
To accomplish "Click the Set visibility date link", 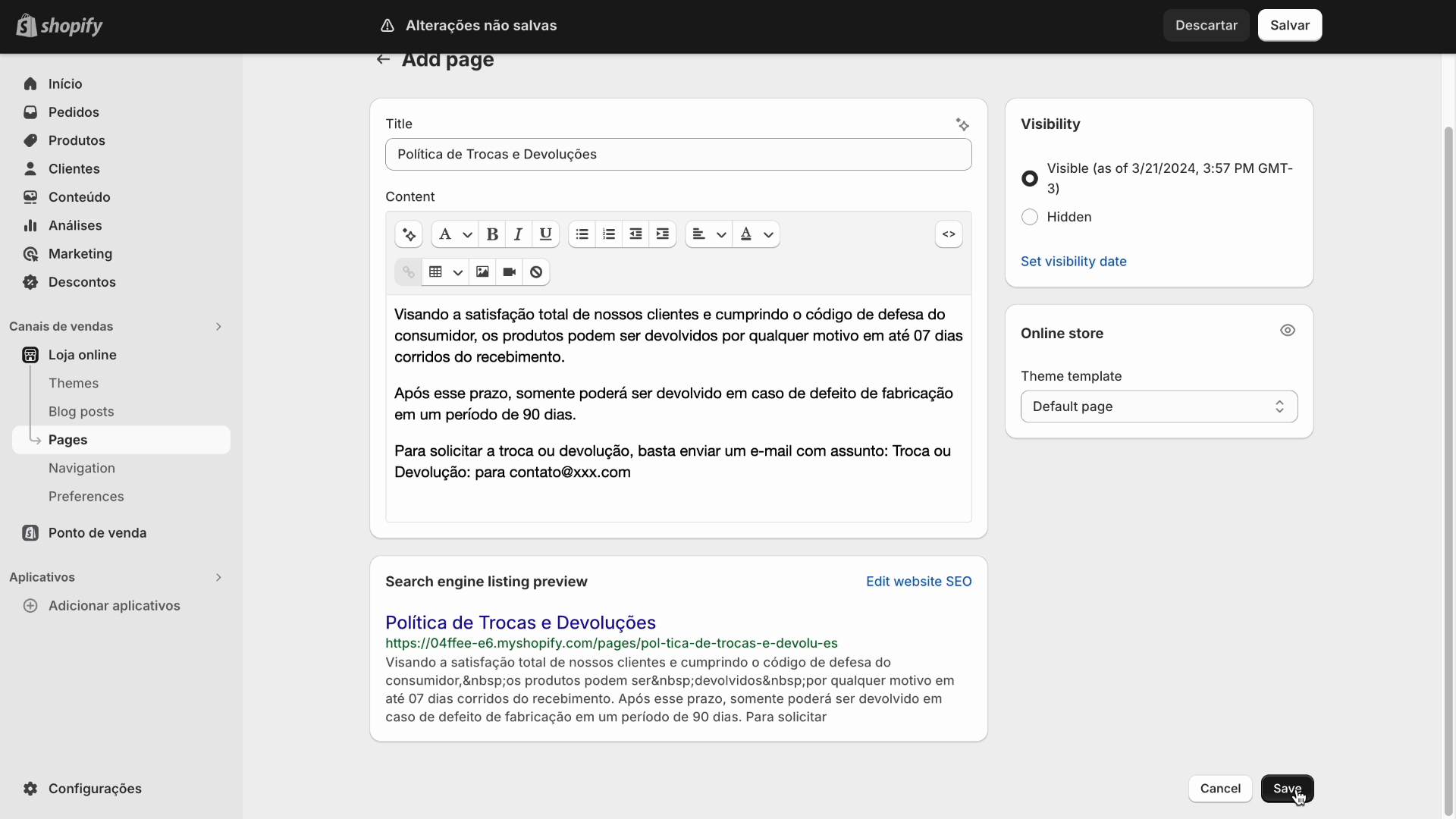I will click(x=1073, y=262).
